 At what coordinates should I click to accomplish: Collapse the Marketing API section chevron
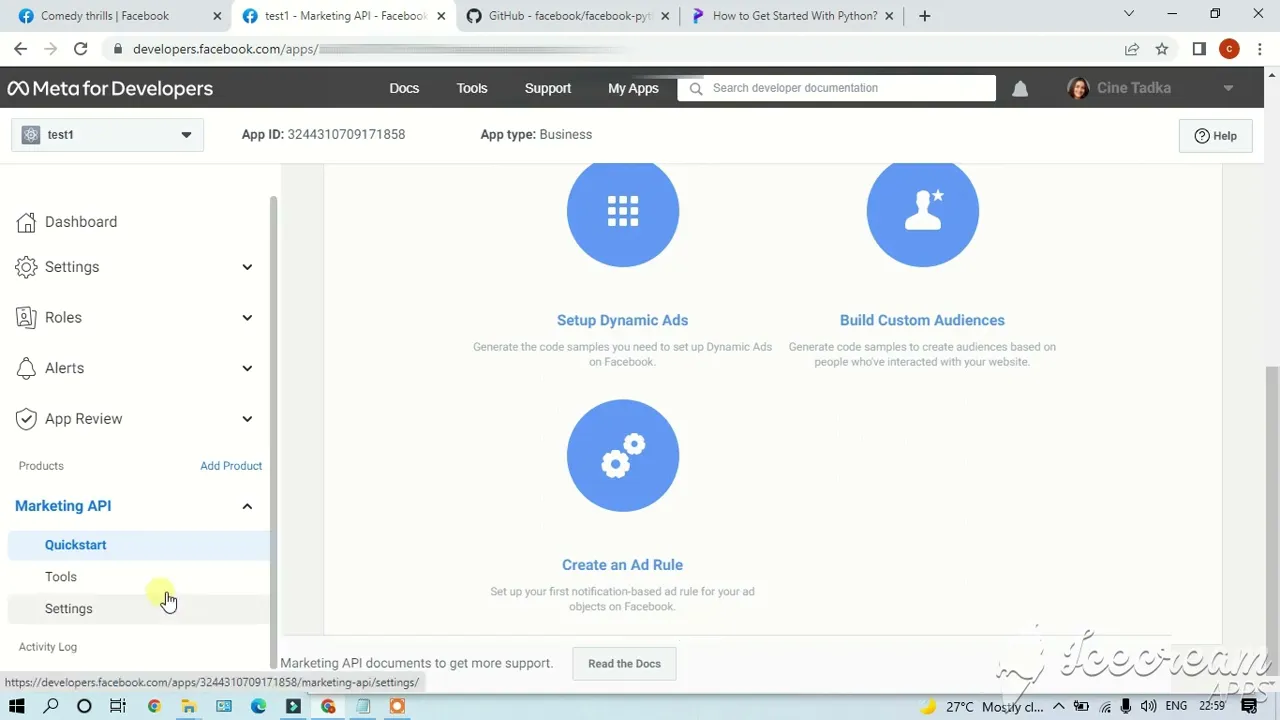(247, 506)
